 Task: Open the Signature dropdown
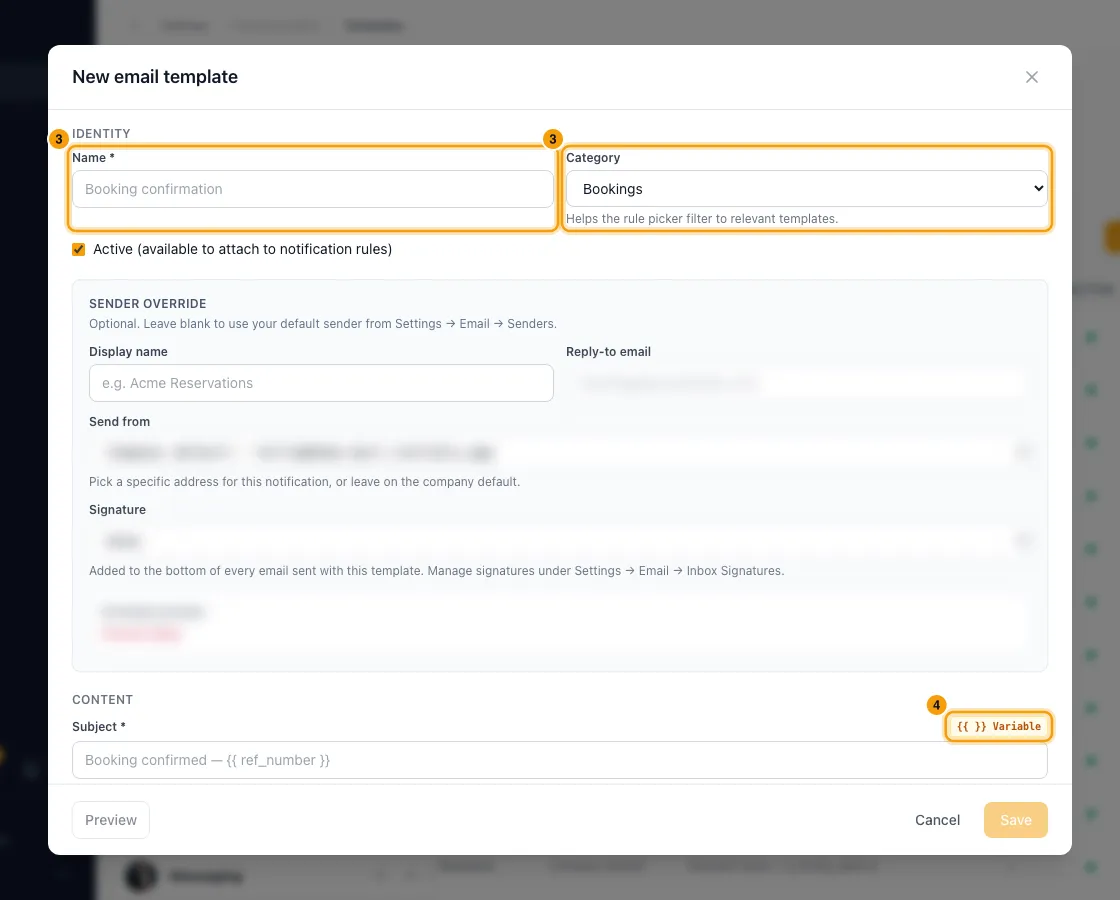pos(559,541)
